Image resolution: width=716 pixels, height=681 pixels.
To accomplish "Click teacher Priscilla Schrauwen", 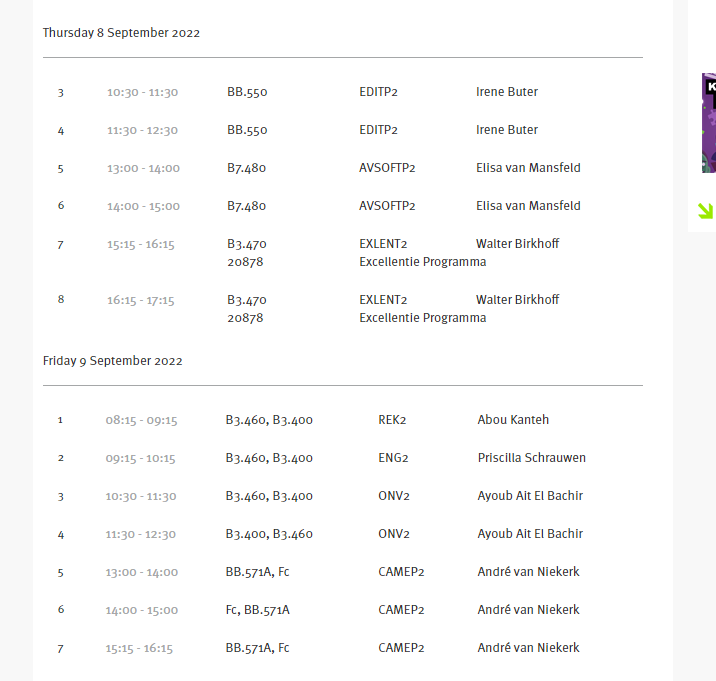I will (x=532, y=458).
